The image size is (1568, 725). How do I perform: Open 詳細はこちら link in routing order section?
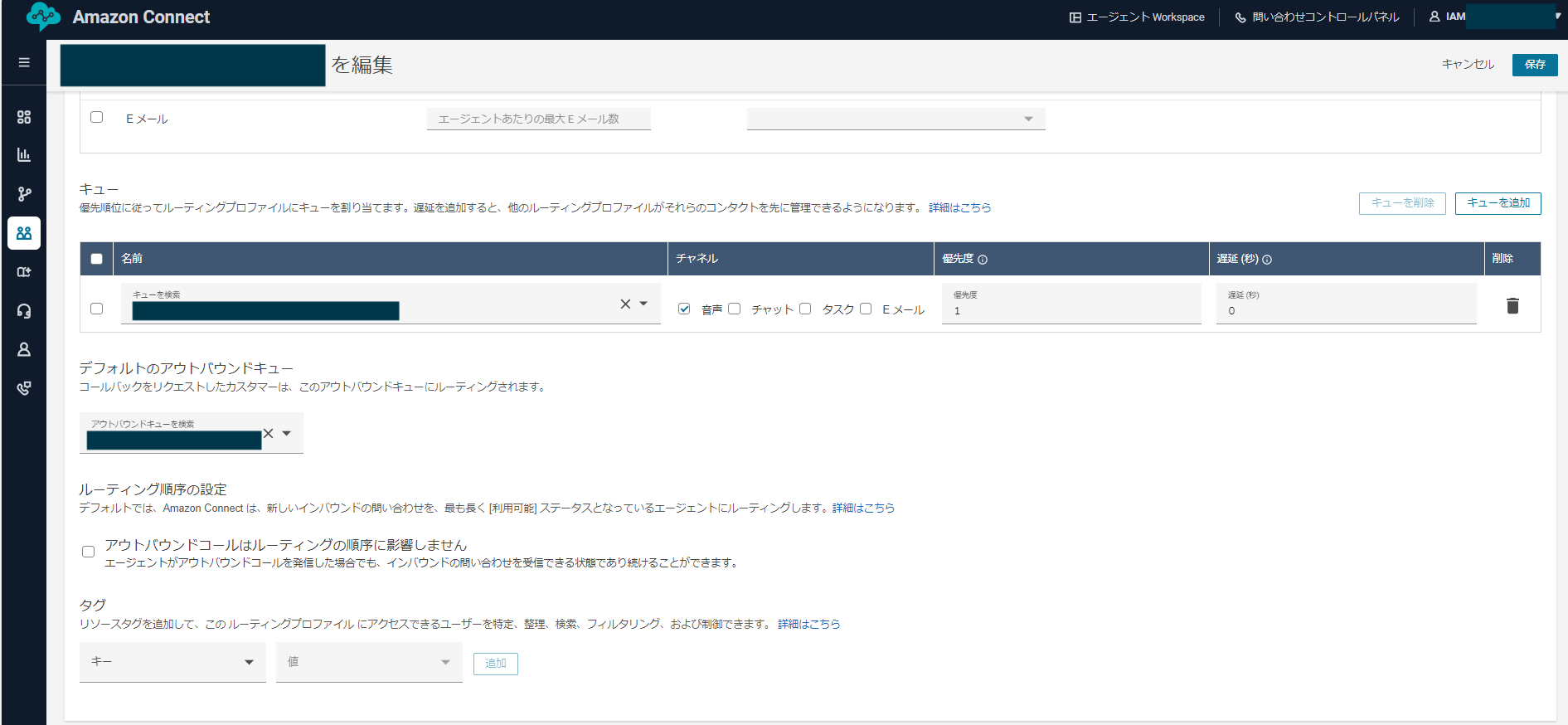[863, 508]
